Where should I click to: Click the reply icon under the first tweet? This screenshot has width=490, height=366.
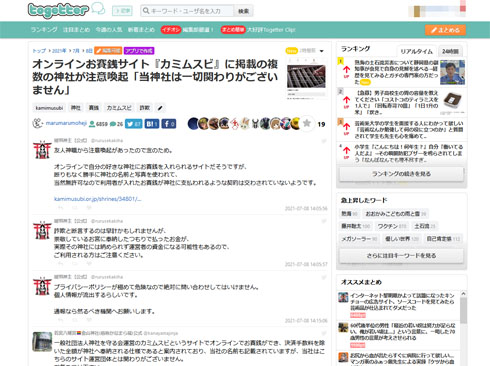61,208
